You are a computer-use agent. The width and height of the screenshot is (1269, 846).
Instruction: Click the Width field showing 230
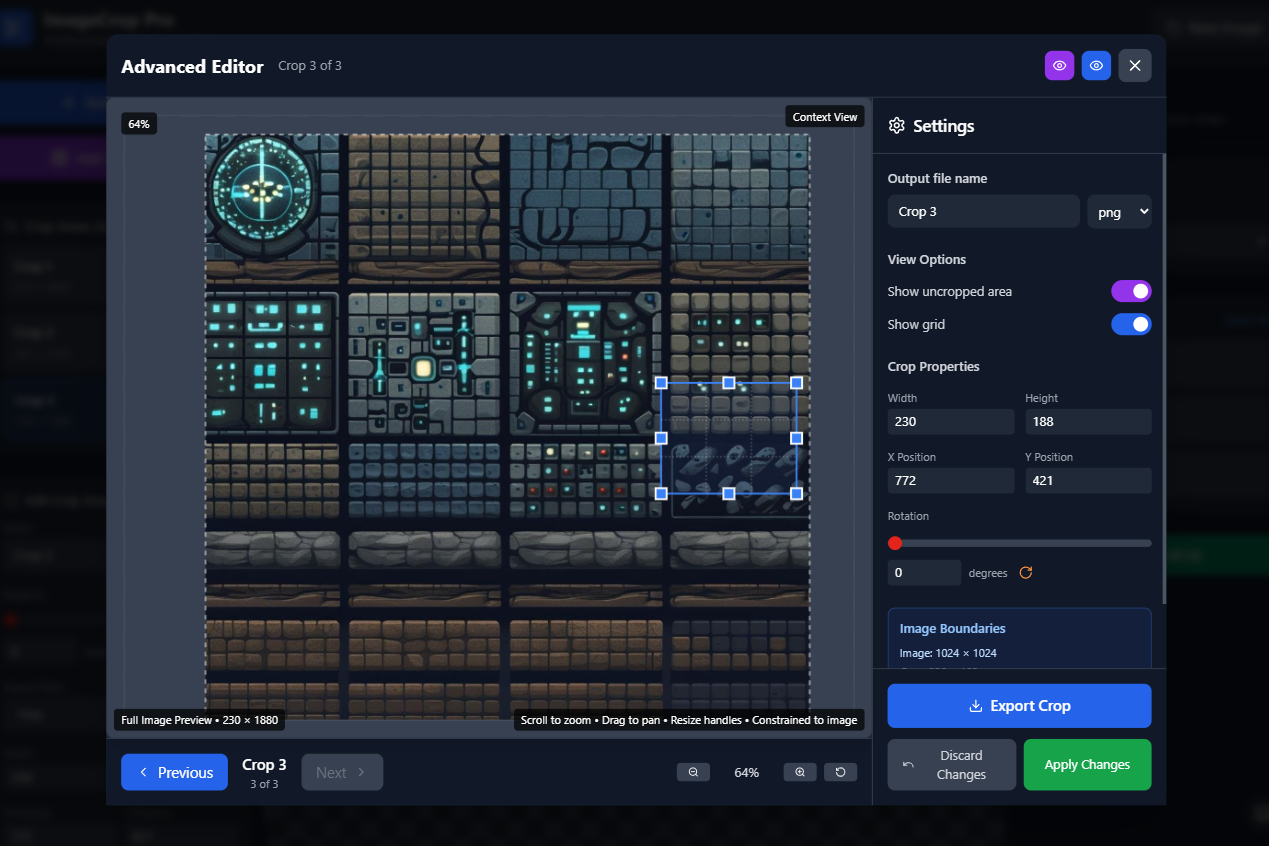pyautogui.click(x=951, y=422)
